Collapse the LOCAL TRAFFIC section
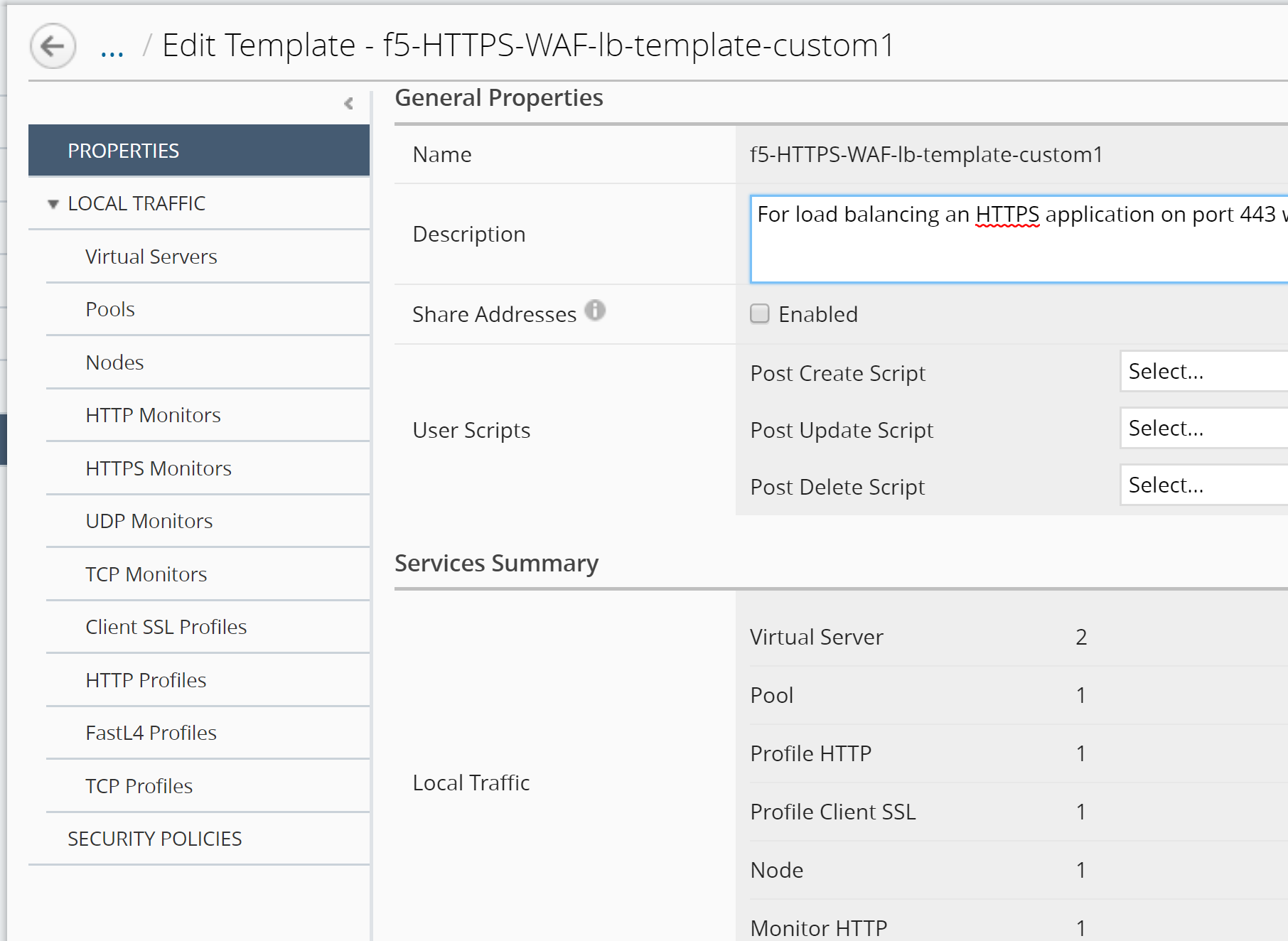The image size is (1288, 941). coord(53,204)
